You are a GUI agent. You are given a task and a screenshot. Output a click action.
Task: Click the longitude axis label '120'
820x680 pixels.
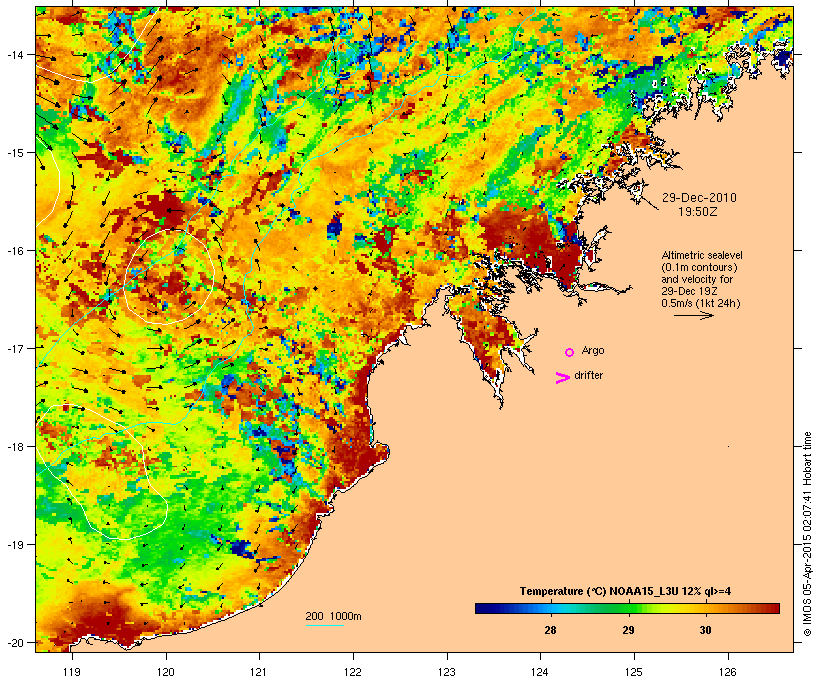(166, 672)
